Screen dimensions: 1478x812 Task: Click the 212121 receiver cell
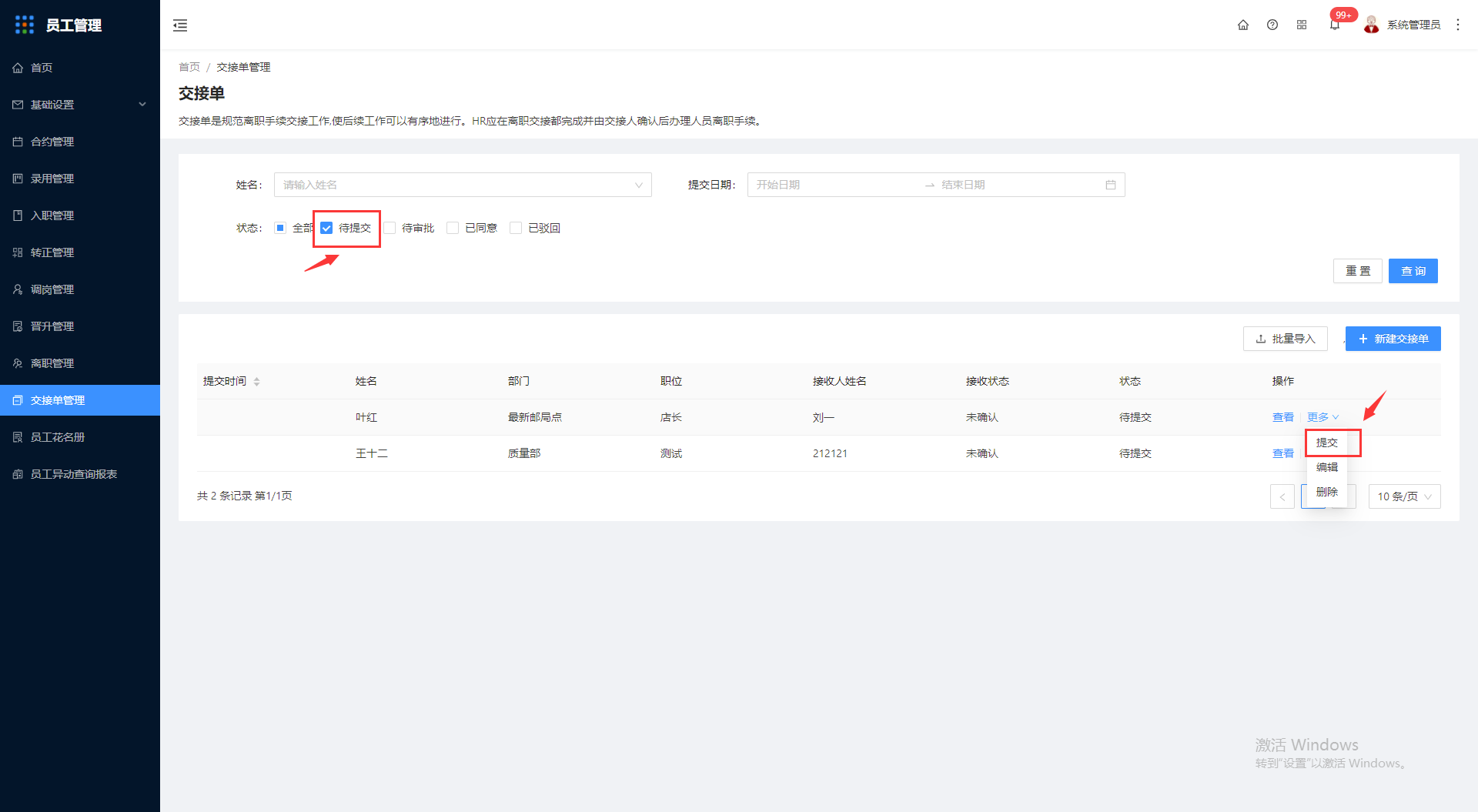(x=830, y=453)
